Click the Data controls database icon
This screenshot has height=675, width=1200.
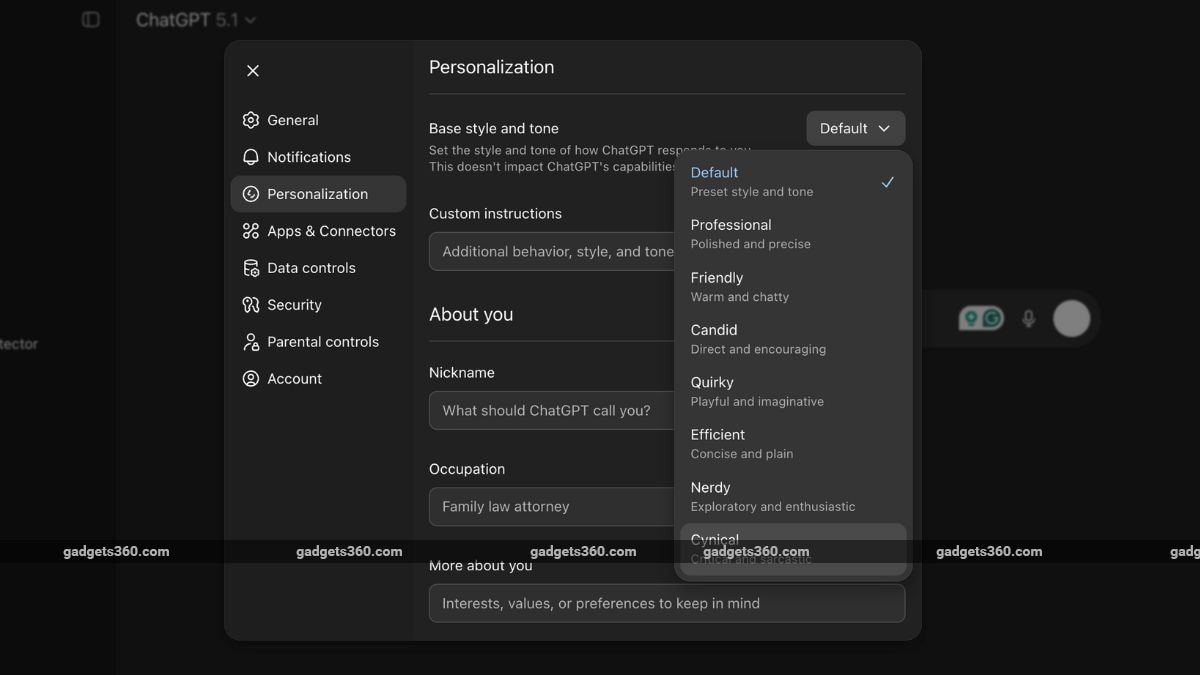(x=251, y=268)
